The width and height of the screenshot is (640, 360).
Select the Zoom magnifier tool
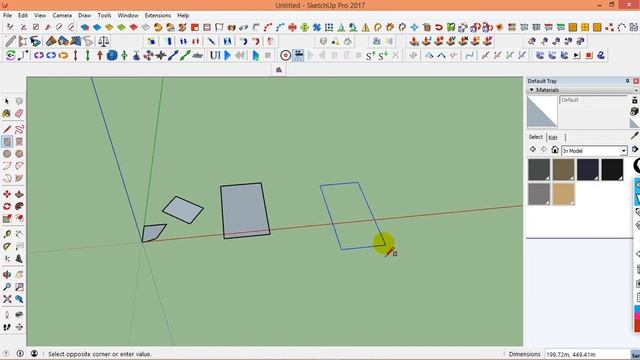click(7, 287)
